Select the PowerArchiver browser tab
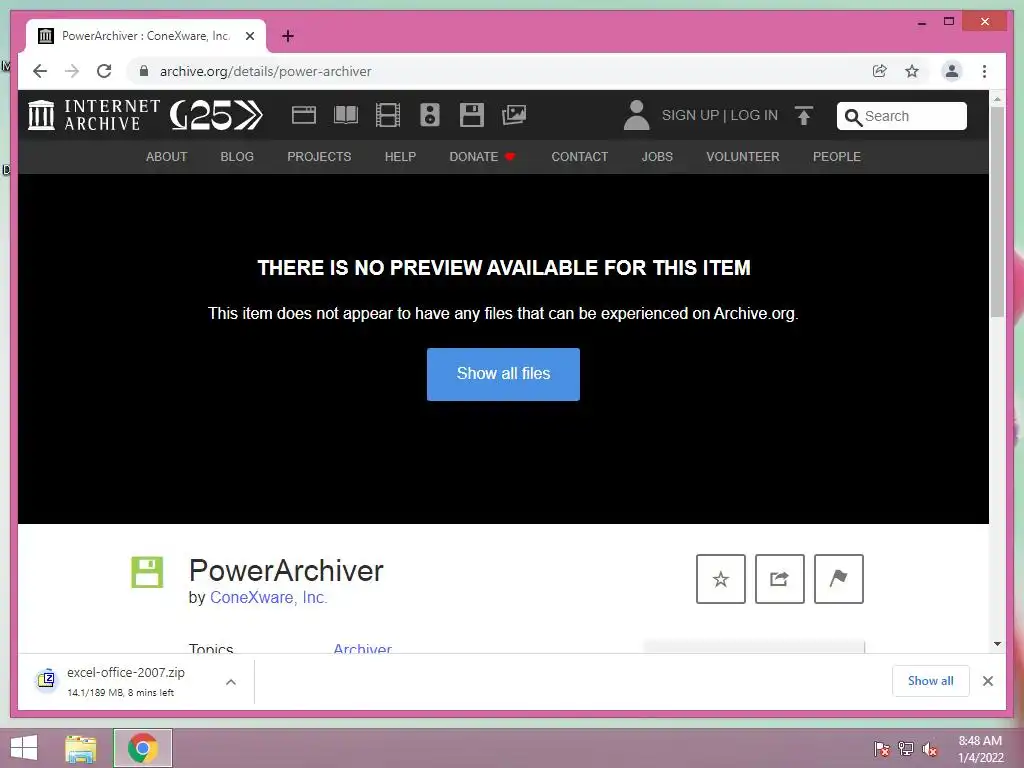Screen dimensions: 1024x768 click(146, 36)
